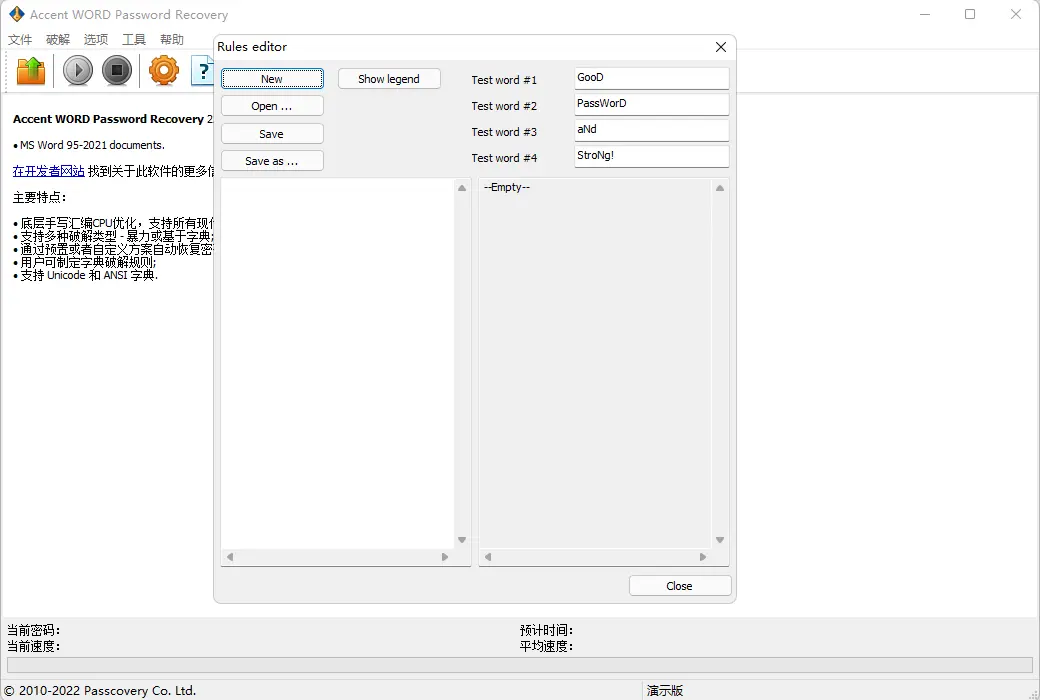Screen dimensions: 1040x700
Task: Click the Test word #3 label
Action: pyautogui.click(x=504, y=132)
